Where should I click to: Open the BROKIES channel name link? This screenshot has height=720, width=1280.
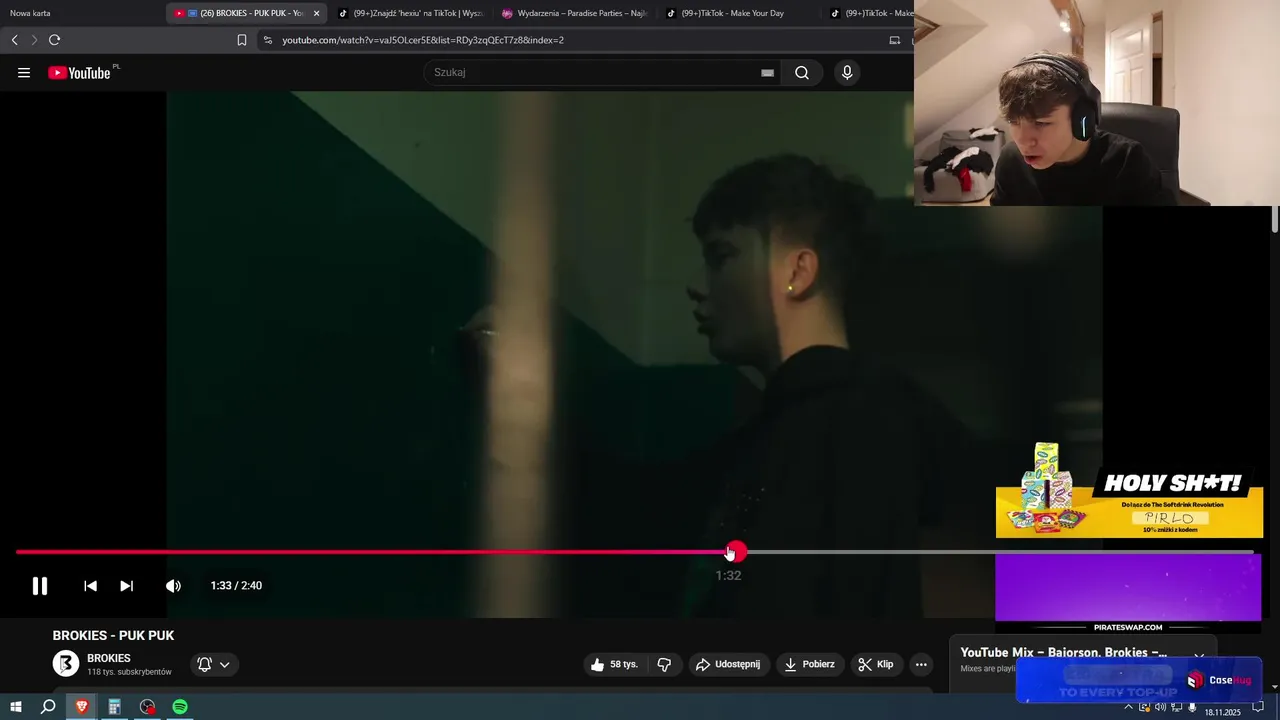pyautogui.click(x=109, y=658)
